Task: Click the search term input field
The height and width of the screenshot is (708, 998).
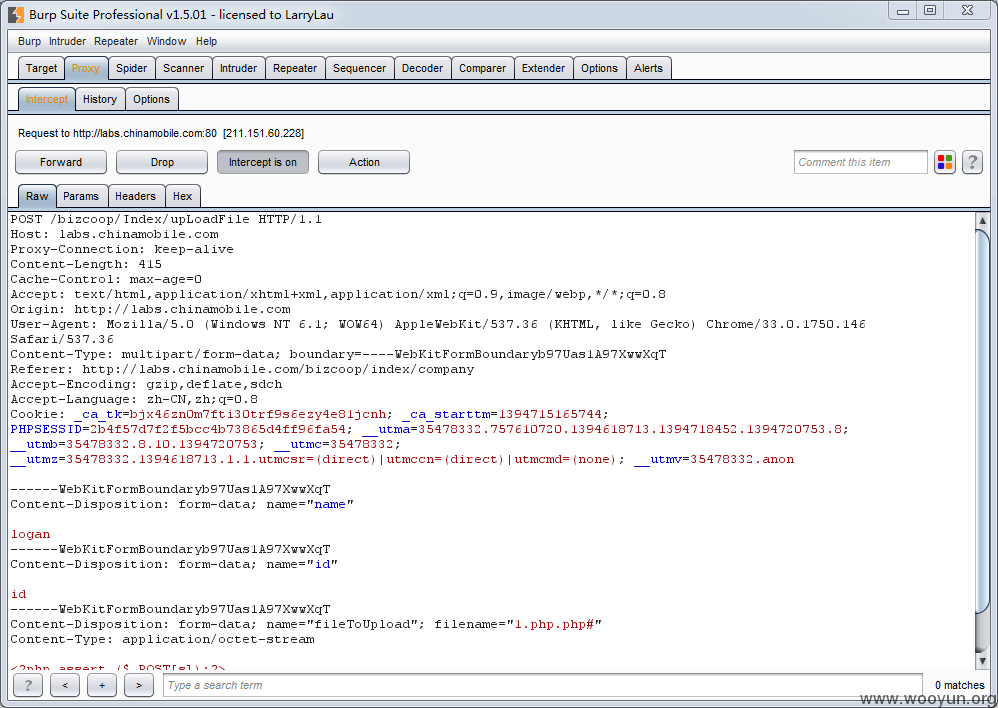Action: pyautogui.click(x=542, y=685)
